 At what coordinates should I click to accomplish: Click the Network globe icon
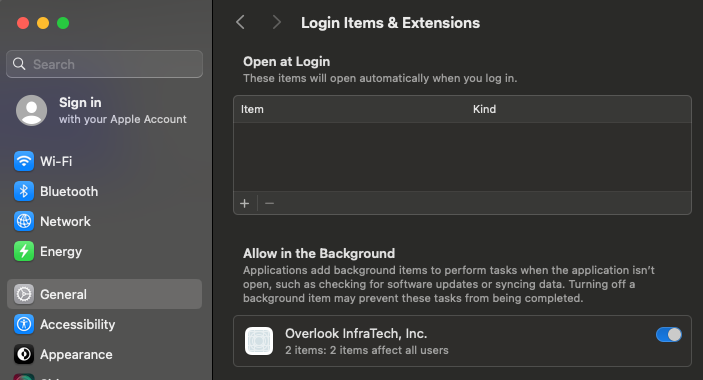[x=24, y=221]
